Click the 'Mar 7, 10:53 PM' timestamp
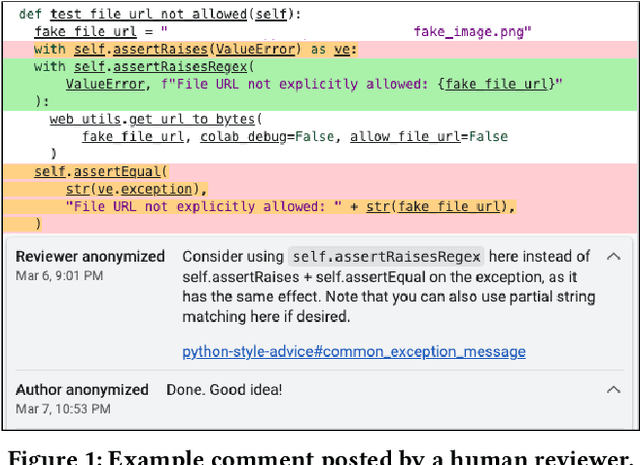Viewport: 640px width, 465px height. click(x=64, y=410)
